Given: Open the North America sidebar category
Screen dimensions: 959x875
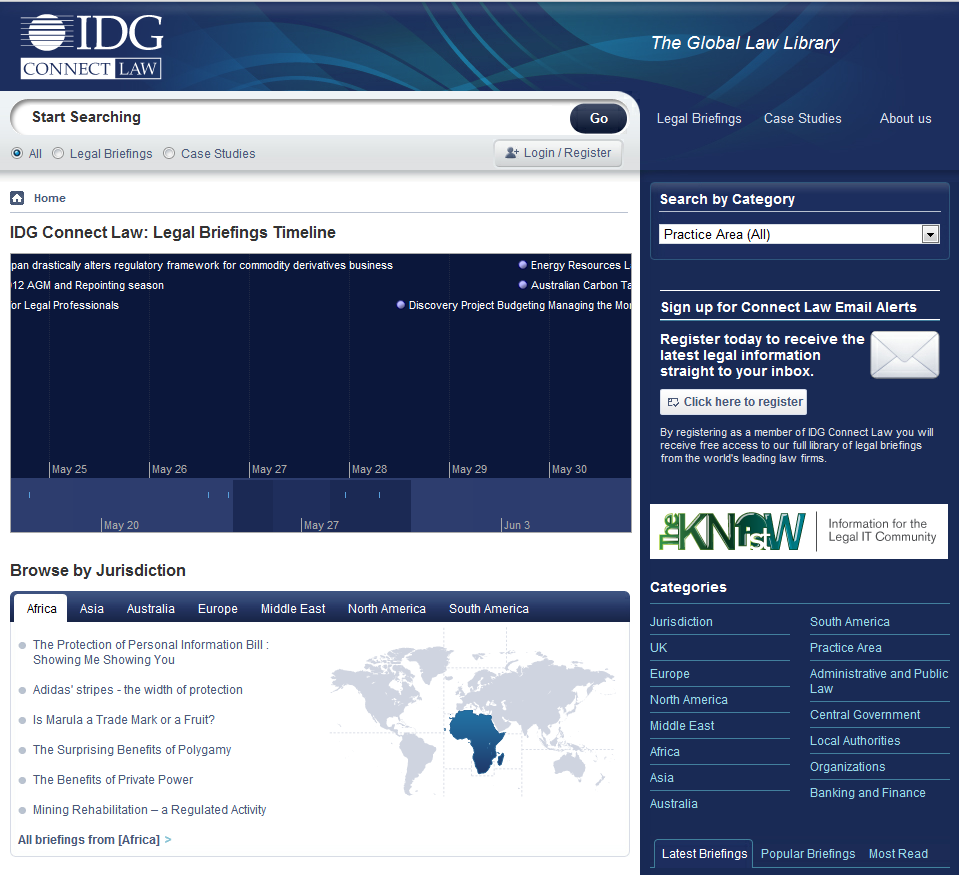Looking at the screenshot, I should (689, 700).
